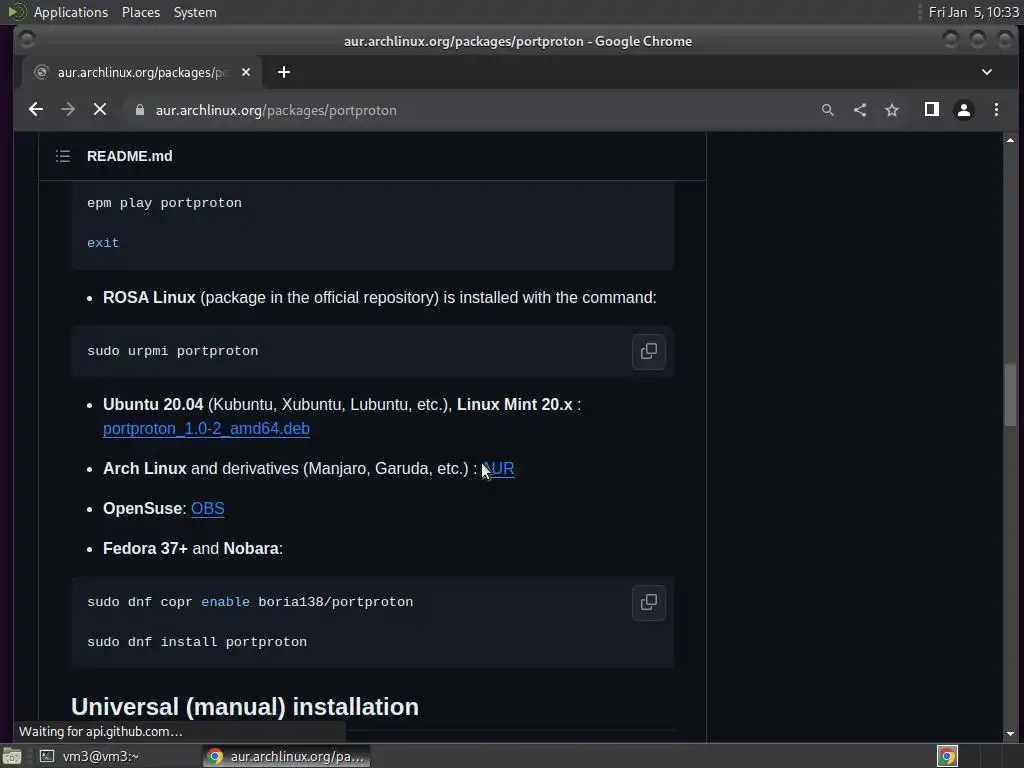Image resolution: width=1024 pixels, height=768 pixels.
Task: Click the clock showing Fri Jan 5
Action: [x=973, y=12]
